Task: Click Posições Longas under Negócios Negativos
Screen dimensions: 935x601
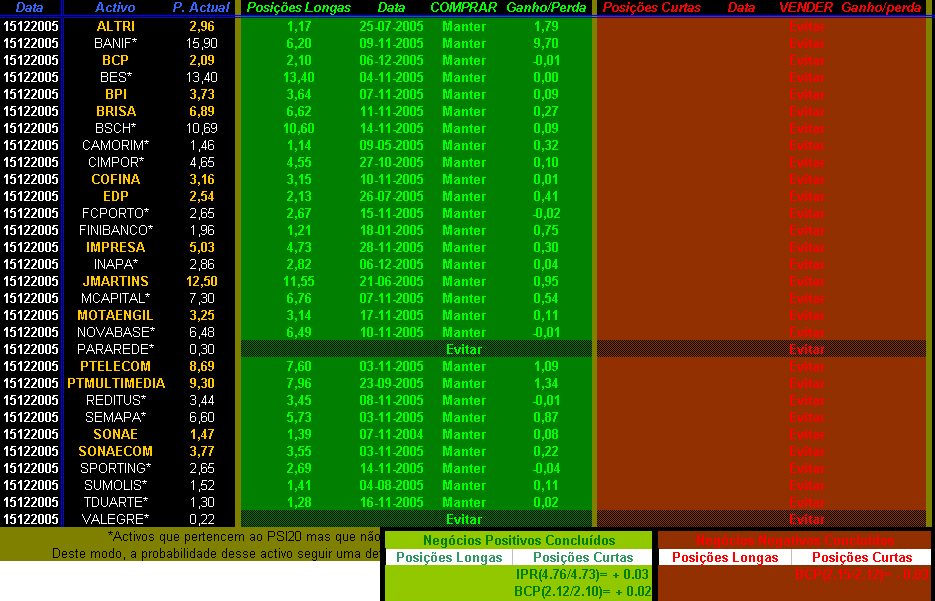Action: coord(725,557)
